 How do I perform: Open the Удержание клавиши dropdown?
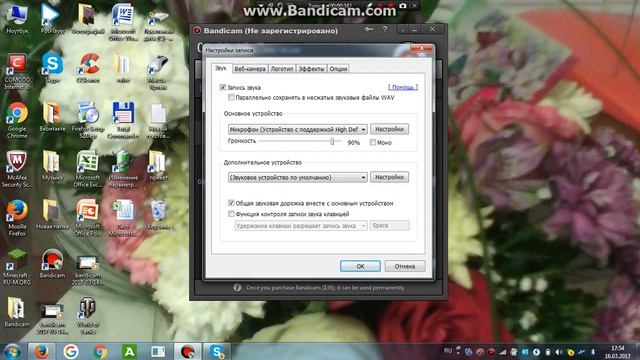(x=301, y=225)
